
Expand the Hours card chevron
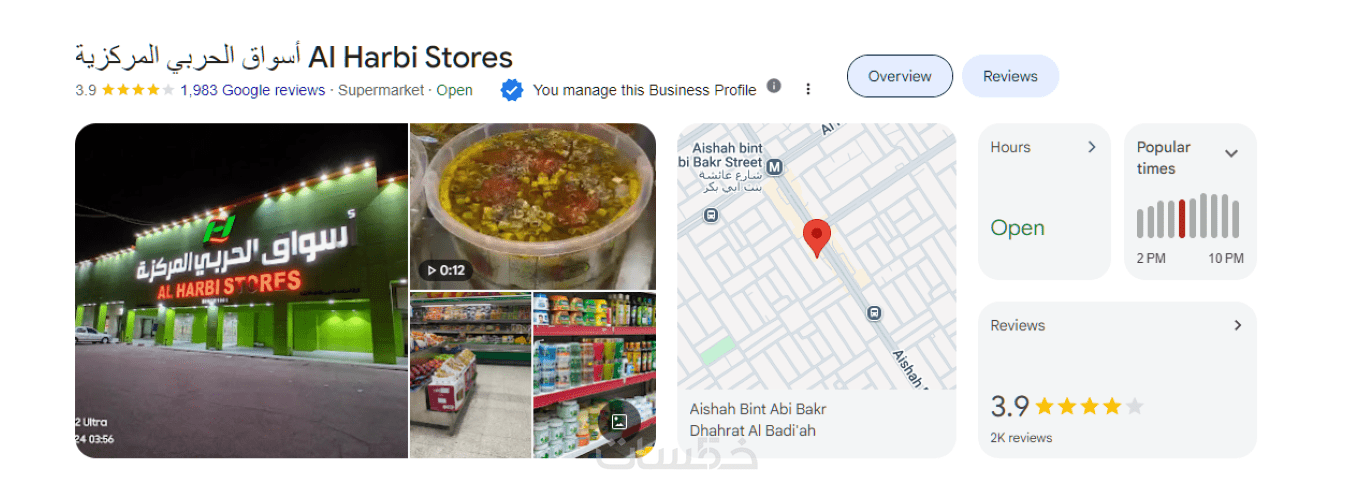pyautogui.click(x=1091, y=147)
